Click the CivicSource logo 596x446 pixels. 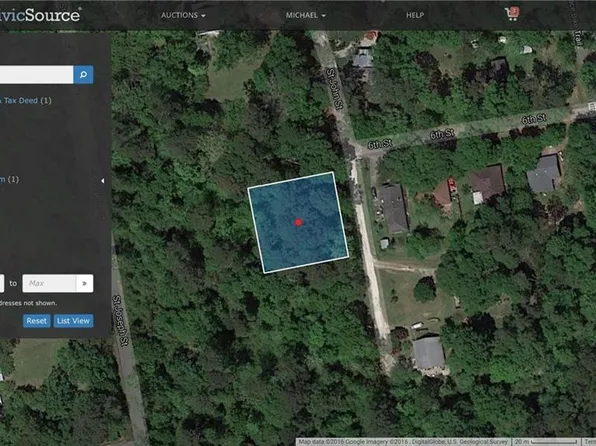click(x=40, y=15)
